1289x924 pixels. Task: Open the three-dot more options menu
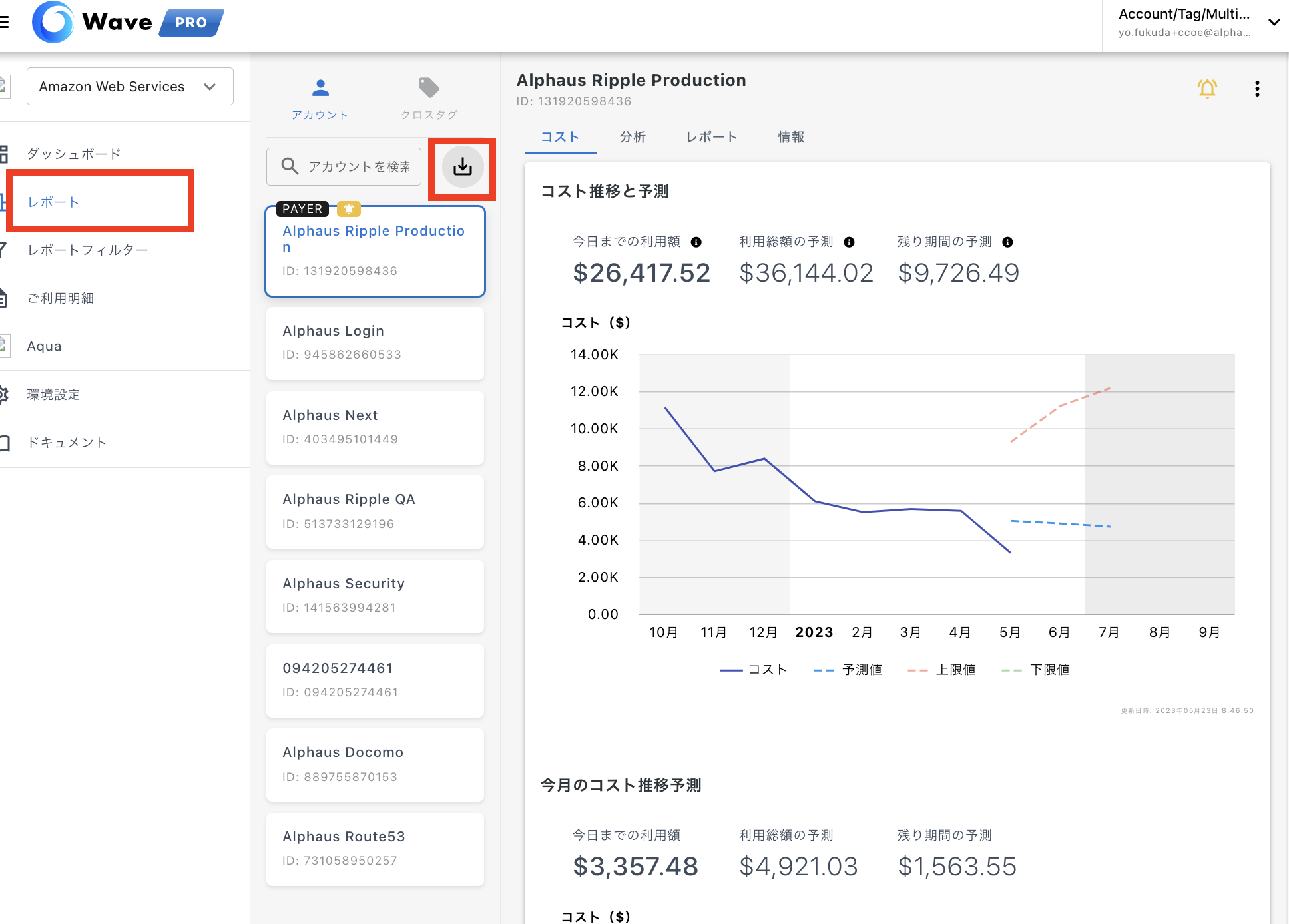[1256, 89]
